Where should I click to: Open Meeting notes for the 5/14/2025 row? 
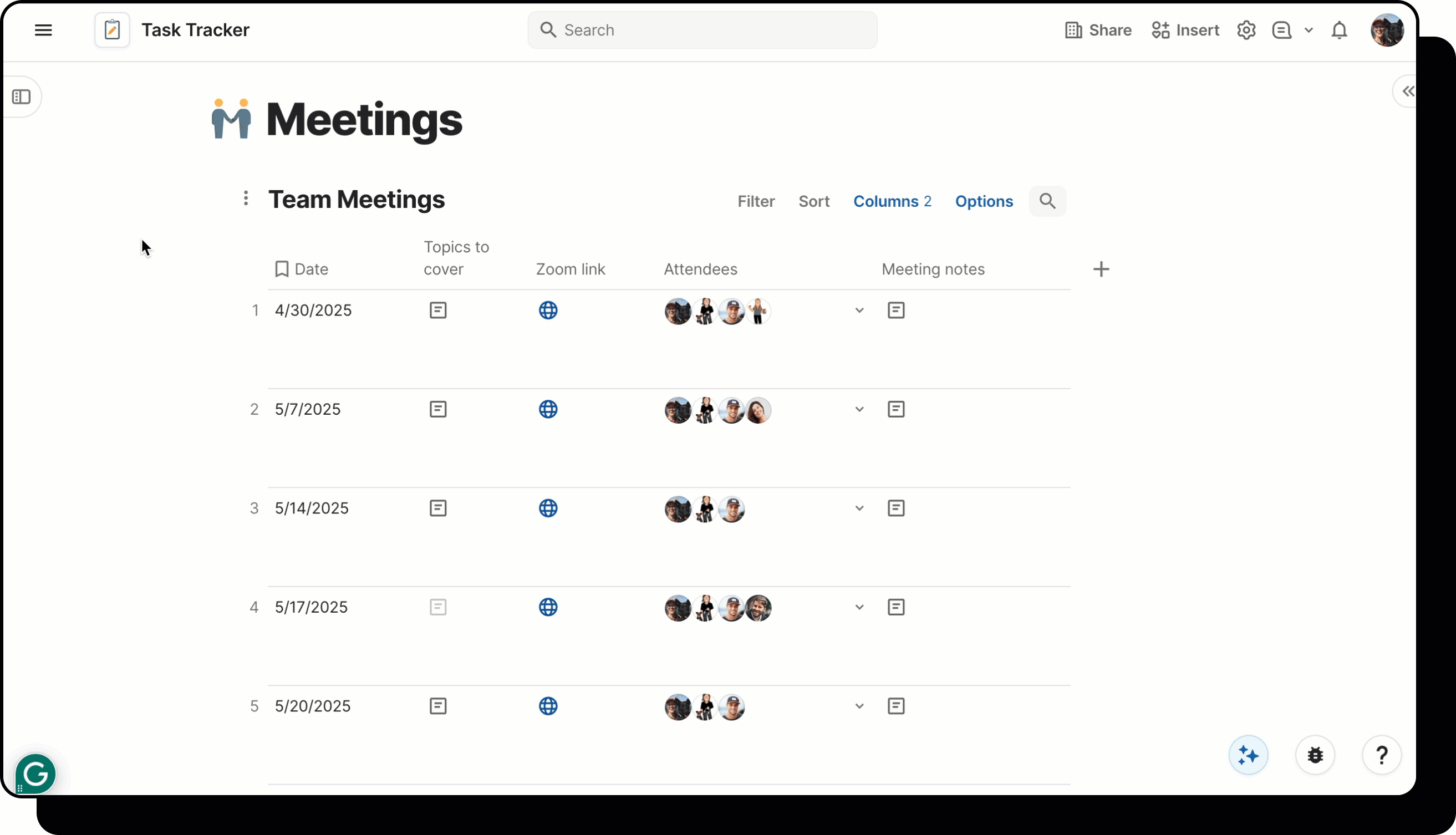pos(896,508)
